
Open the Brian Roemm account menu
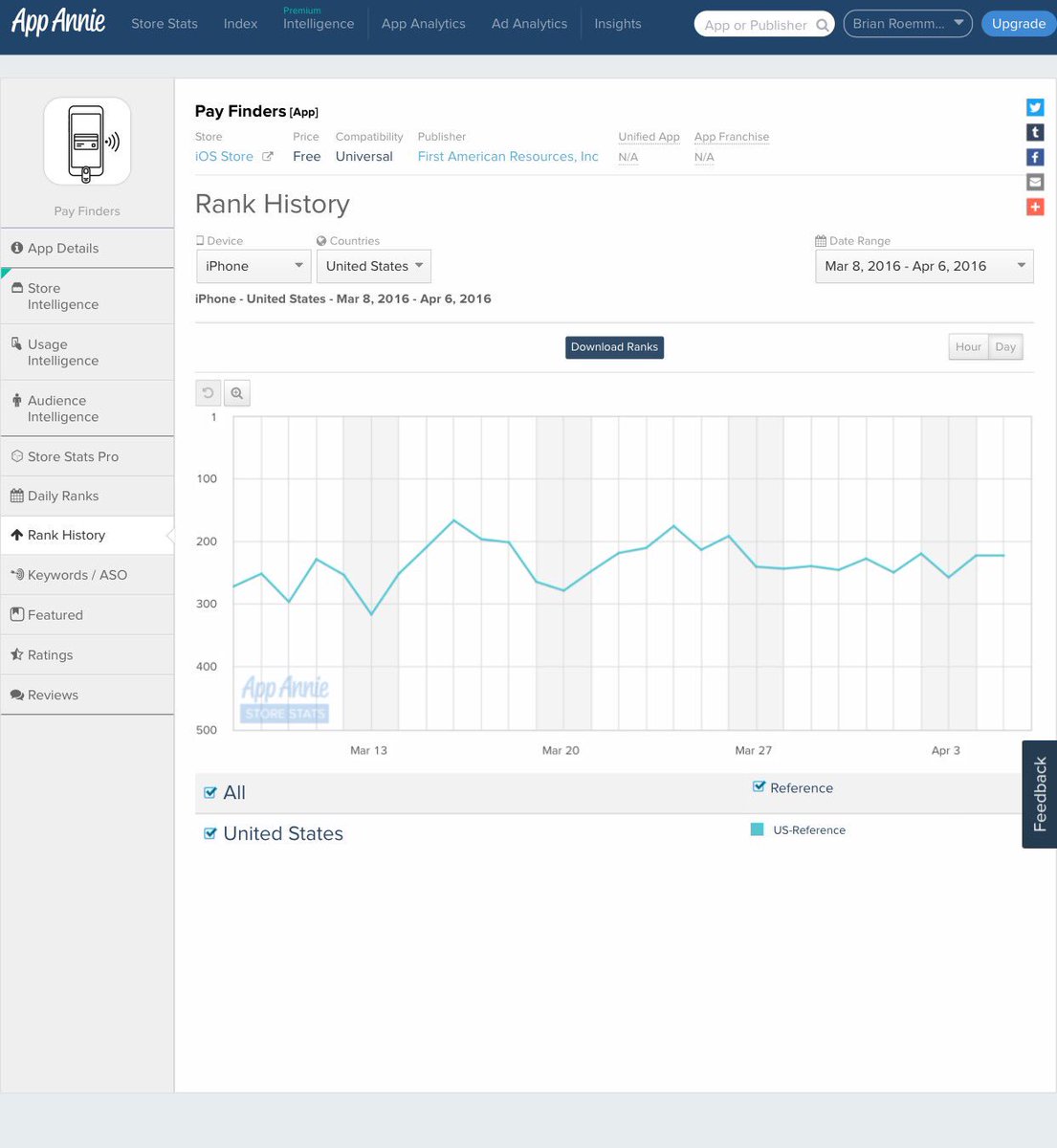click(908, 24)
